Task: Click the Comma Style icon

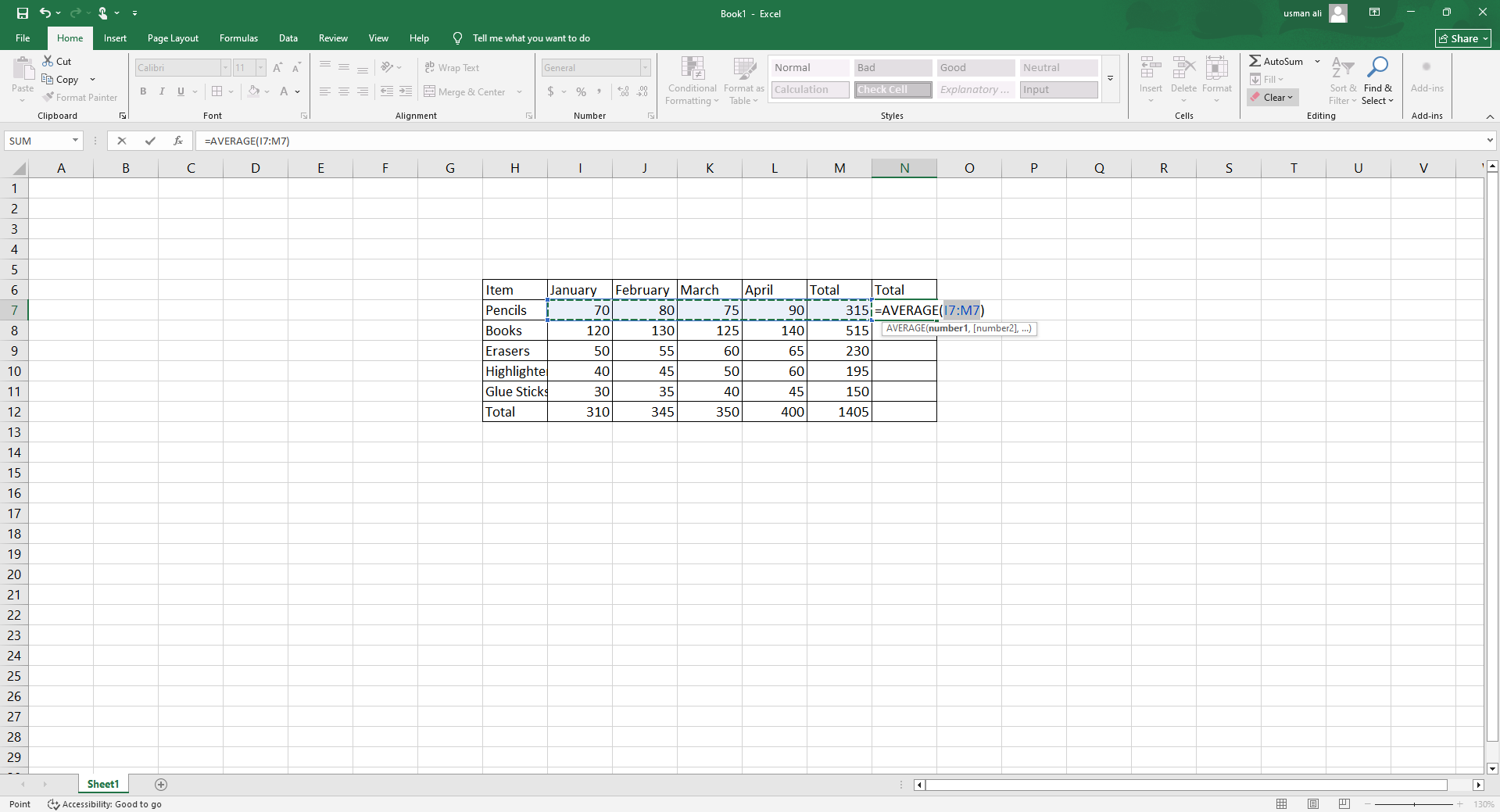Action: (600, 91)
